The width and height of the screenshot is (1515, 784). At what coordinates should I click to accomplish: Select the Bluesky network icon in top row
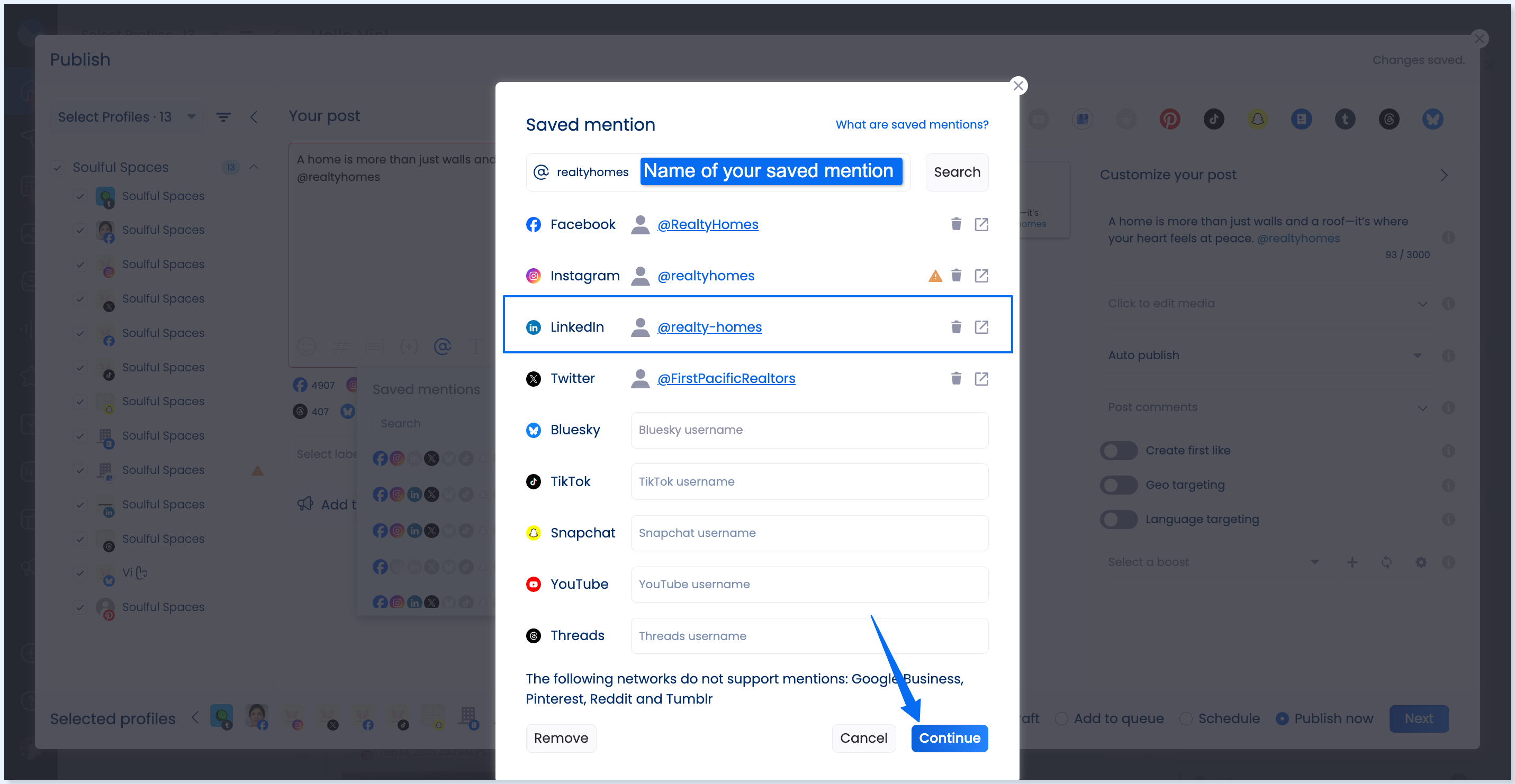[x=1432, y=120]
